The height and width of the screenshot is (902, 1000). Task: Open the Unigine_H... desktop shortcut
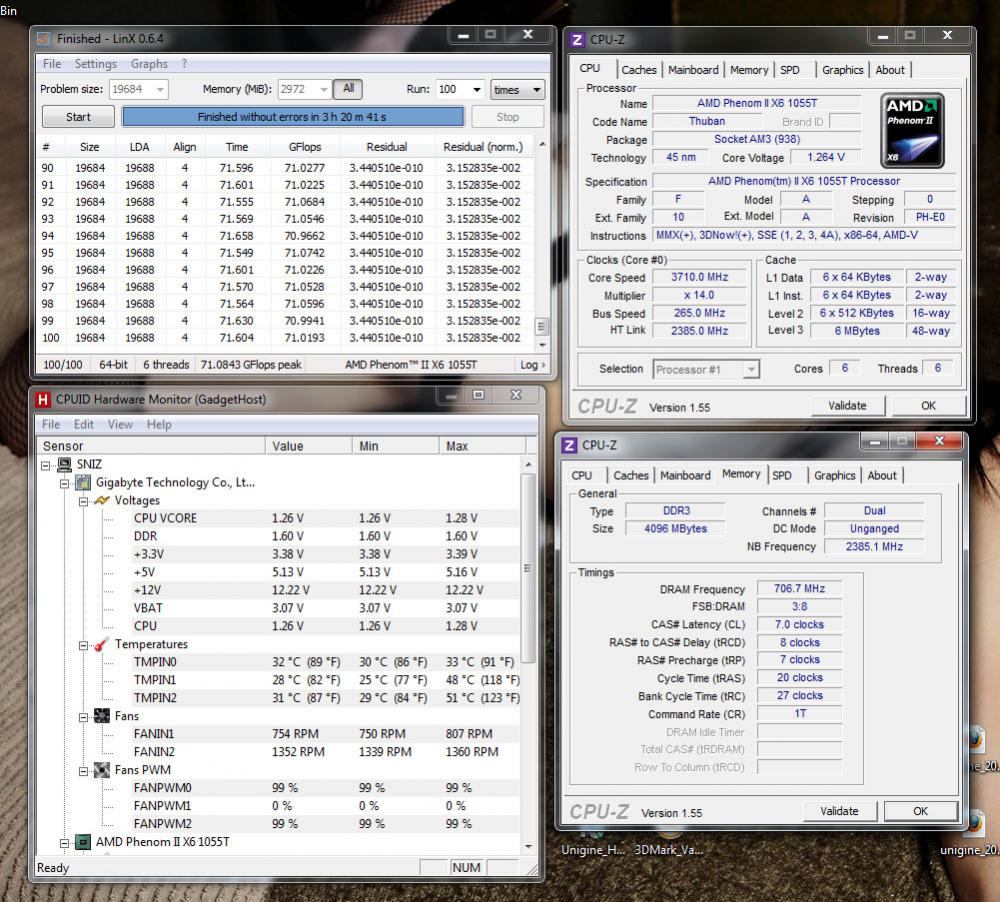(x=592, y=850)
